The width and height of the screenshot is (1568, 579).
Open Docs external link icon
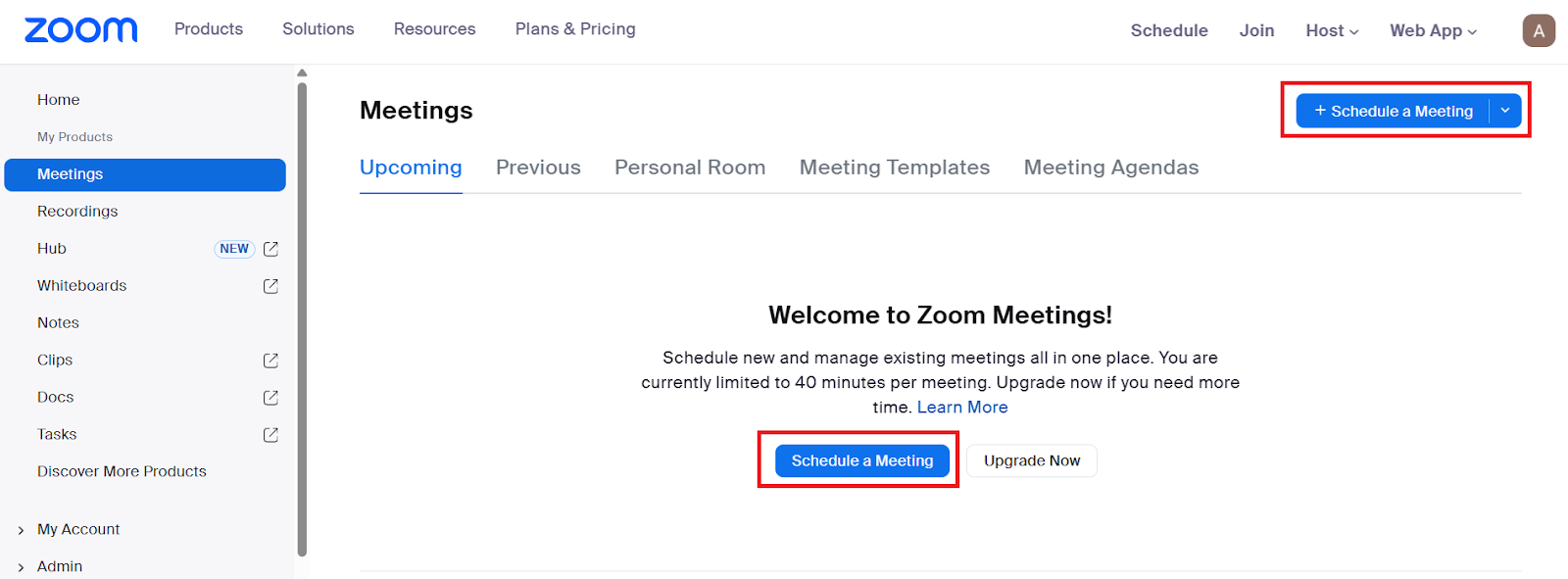click(271, 398)
